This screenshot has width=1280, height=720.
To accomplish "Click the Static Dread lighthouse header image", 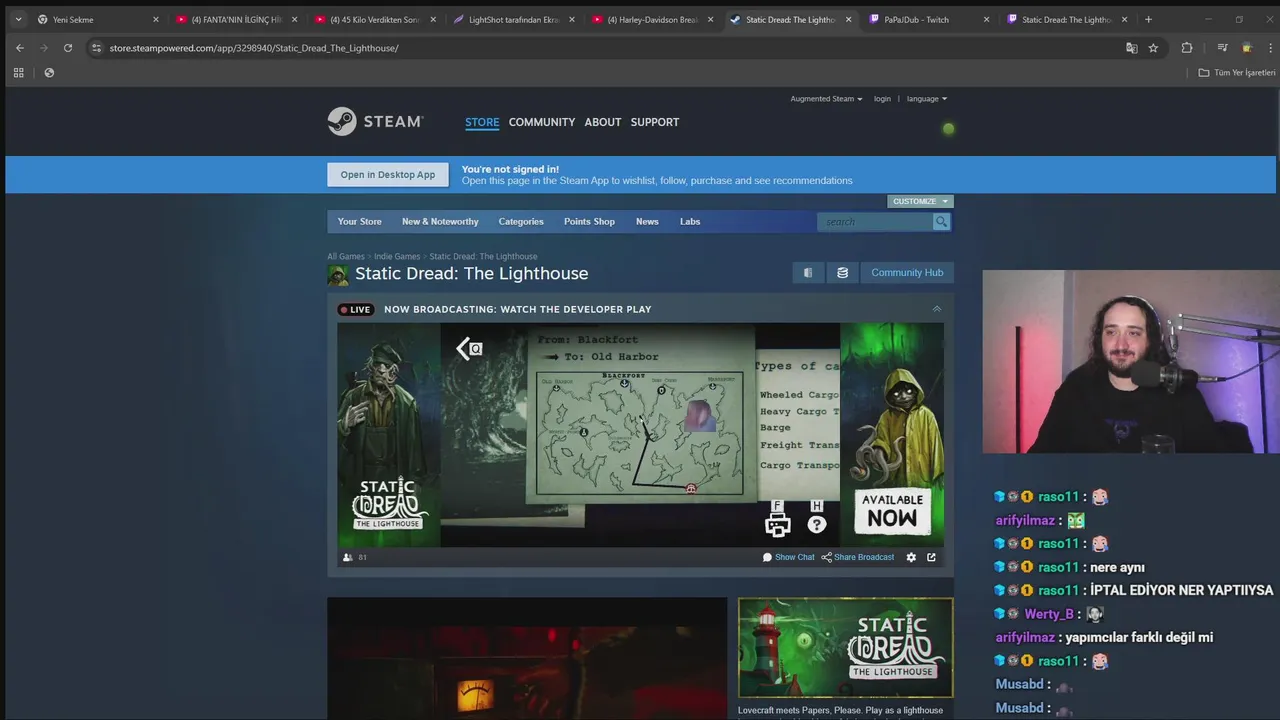I will click(x=846, y=648).
